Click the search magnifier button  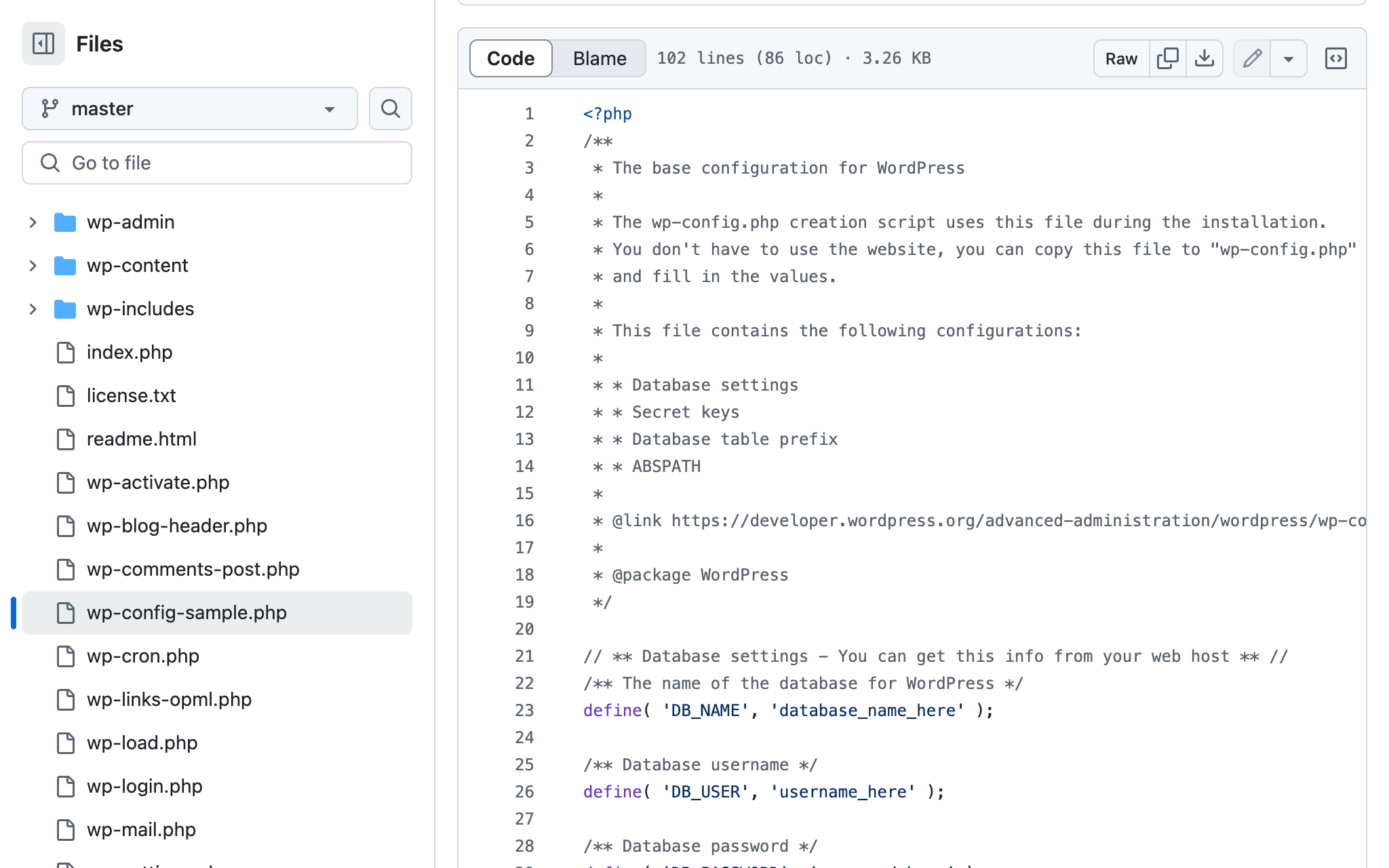coord(391,108)
